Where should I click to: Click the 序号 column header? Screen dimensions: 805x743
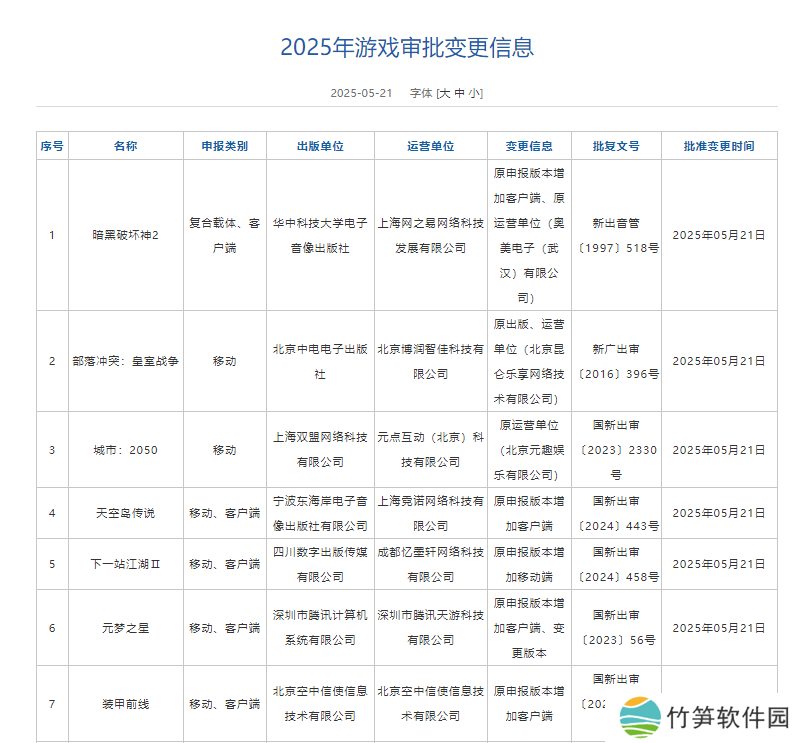(52, 146)
